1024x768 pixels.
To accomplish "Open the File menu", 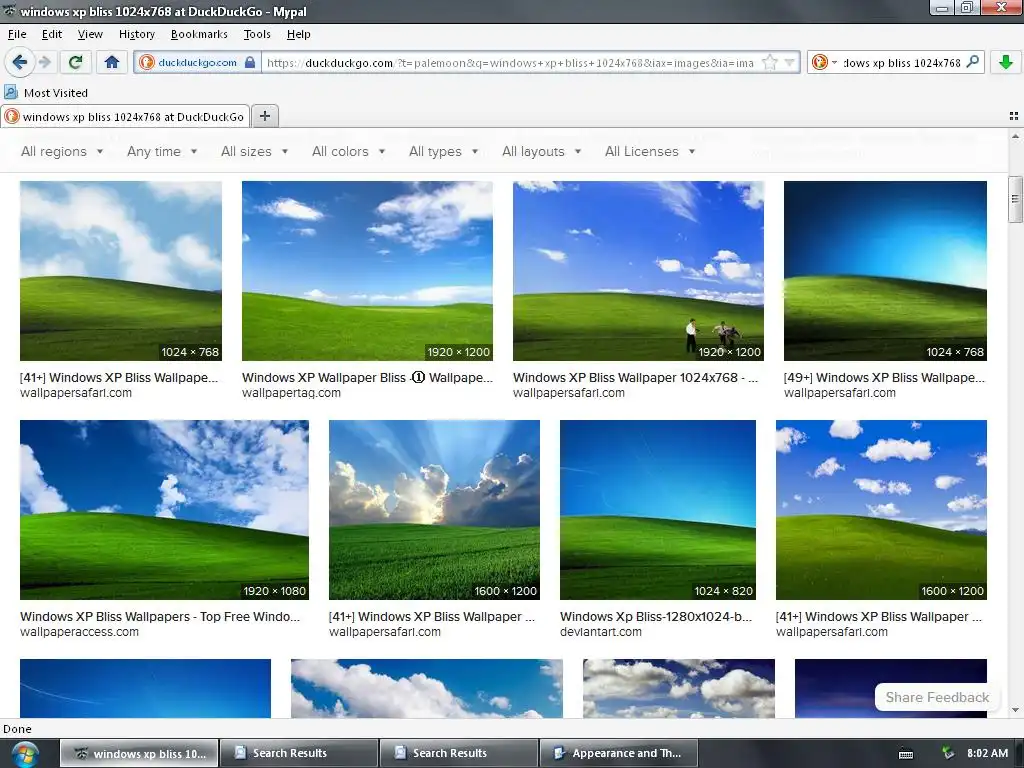I will pos(17,34).
